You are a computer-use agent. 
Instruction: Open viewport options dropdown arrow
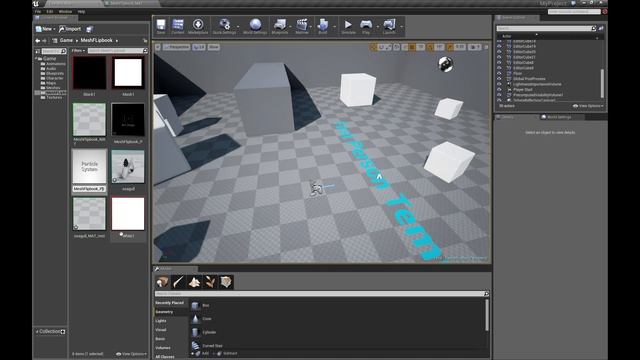point(158,47)
